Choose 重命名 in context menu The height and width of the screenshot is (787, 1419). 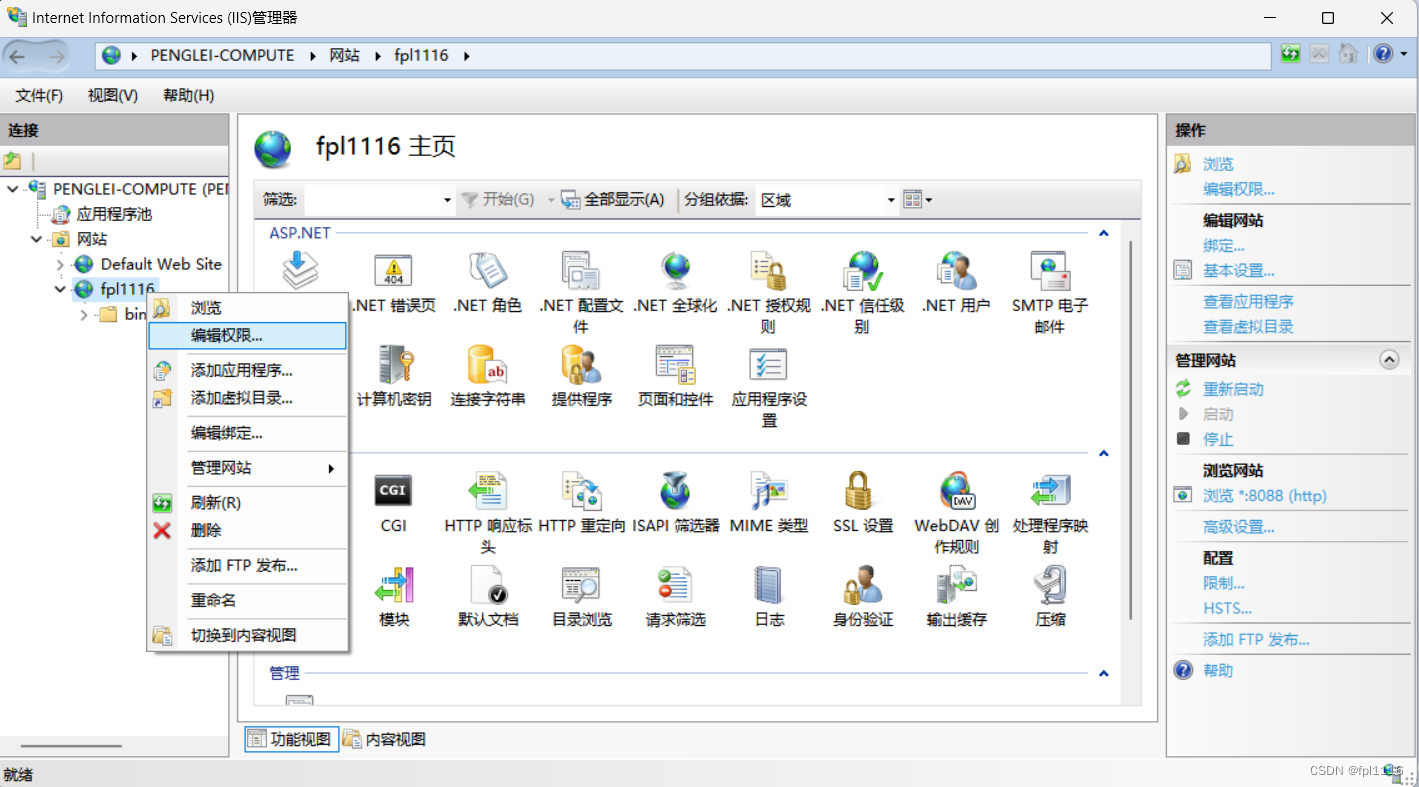coord(247,600)
